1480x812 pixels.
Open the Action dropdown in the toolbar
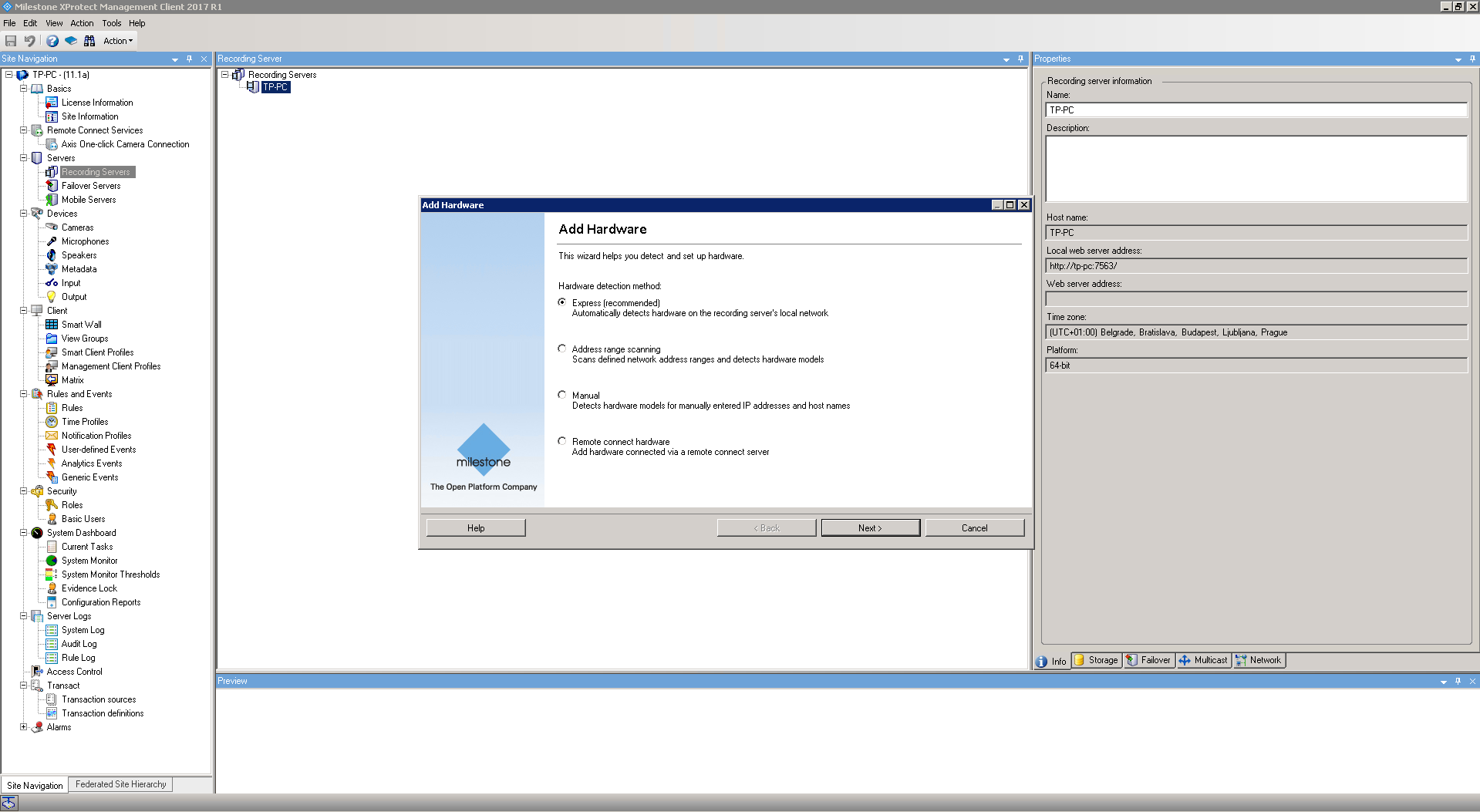(118, 41)
